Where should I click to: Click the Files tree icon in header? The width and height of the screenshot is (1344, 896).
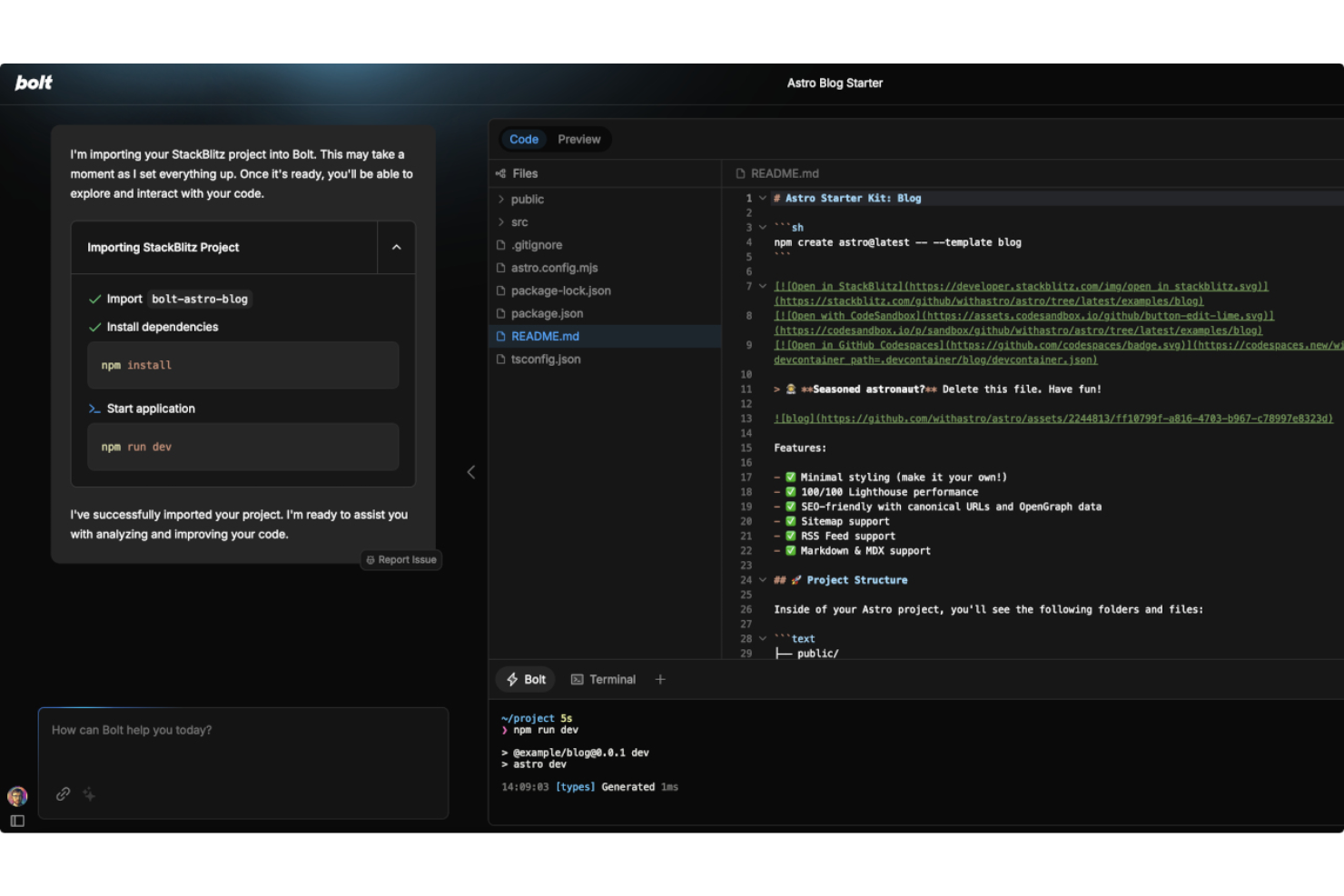[500, 173]
